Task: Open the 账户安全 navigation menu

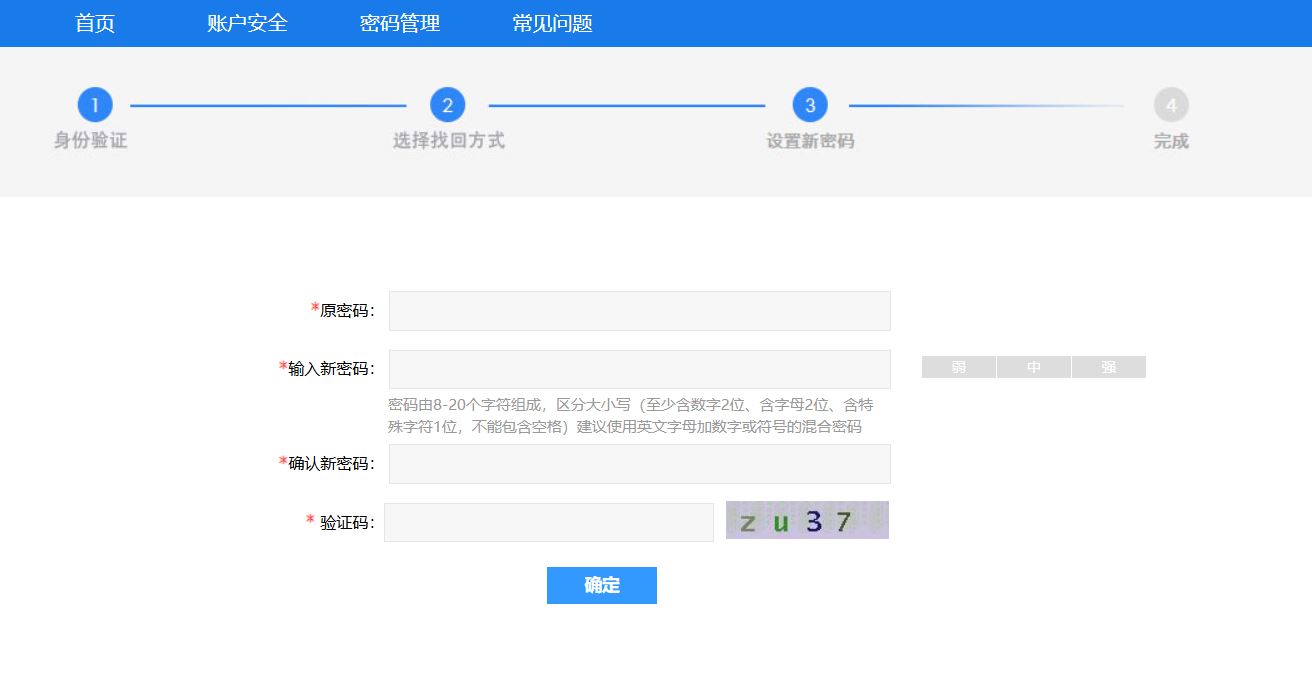Action: pyautogui.click(x=247, y=23)
